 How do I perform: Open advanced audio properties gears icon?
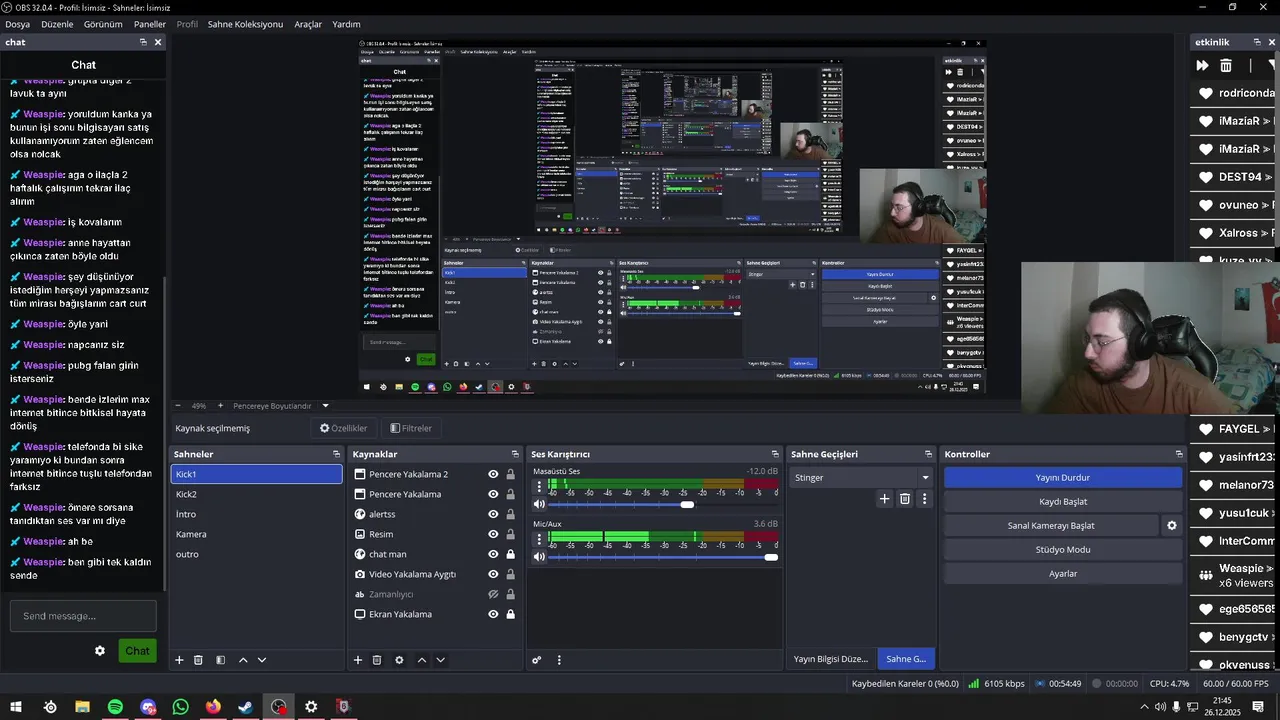[537, 660]
